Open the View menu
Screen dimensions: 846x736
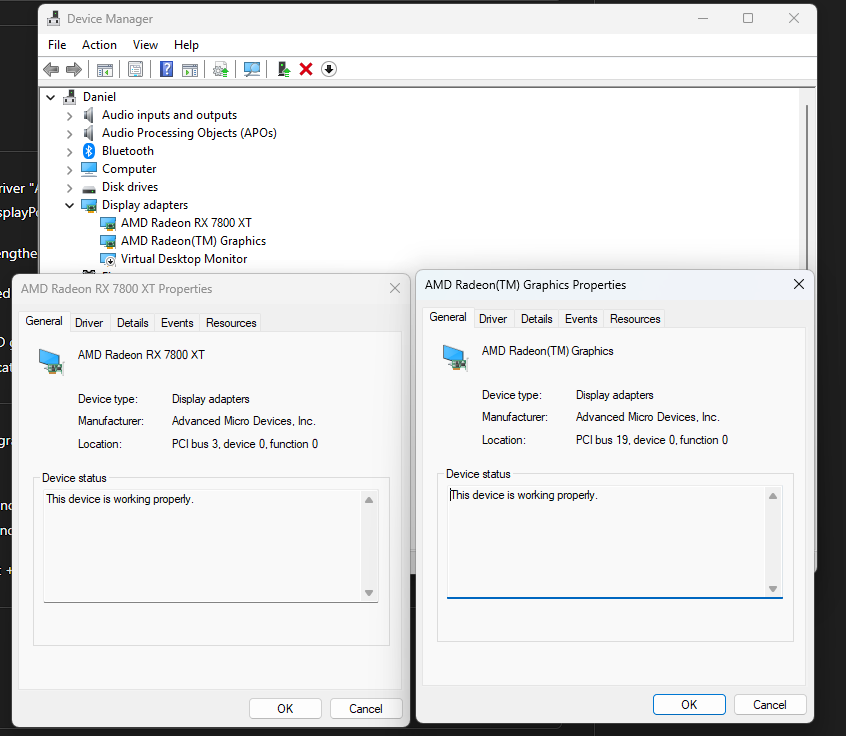(x=145, y=45)
